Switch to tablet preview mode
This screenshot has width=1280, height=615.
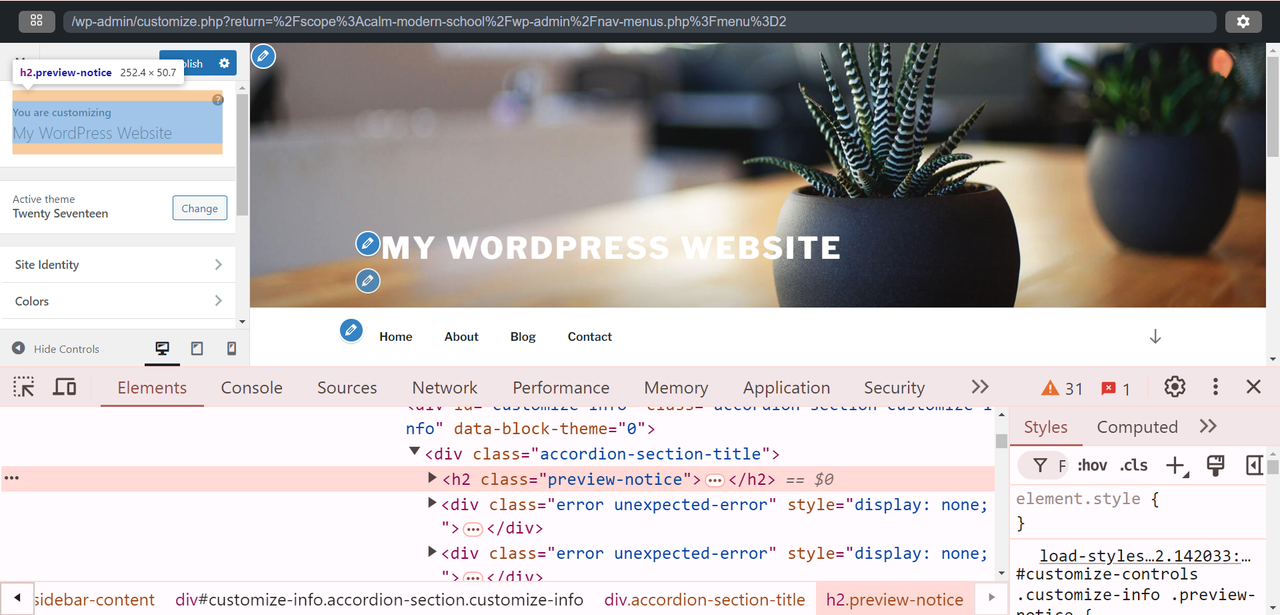197,349
